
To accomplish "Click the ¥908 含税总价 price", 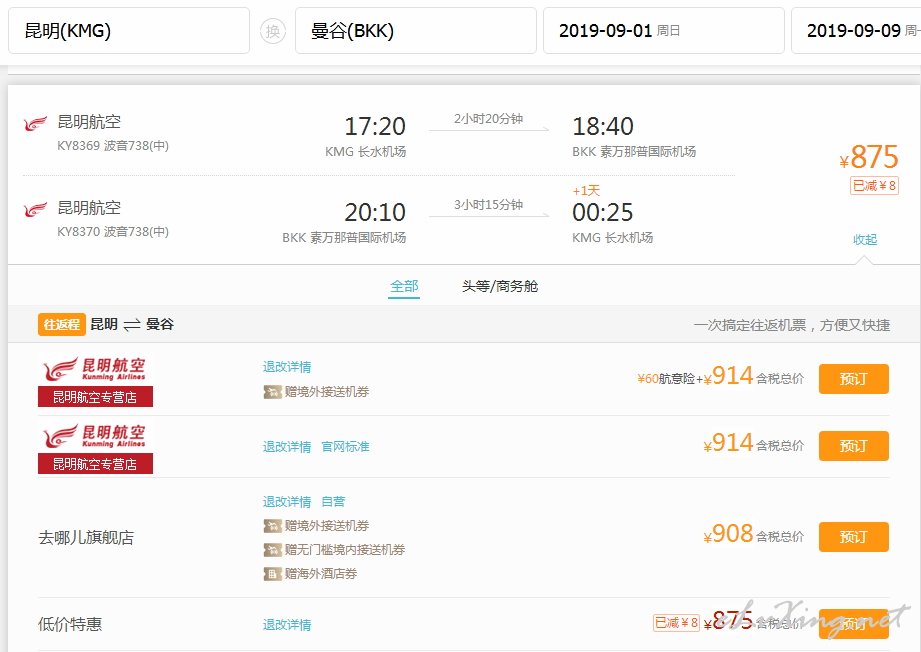I will coord(754,535).
